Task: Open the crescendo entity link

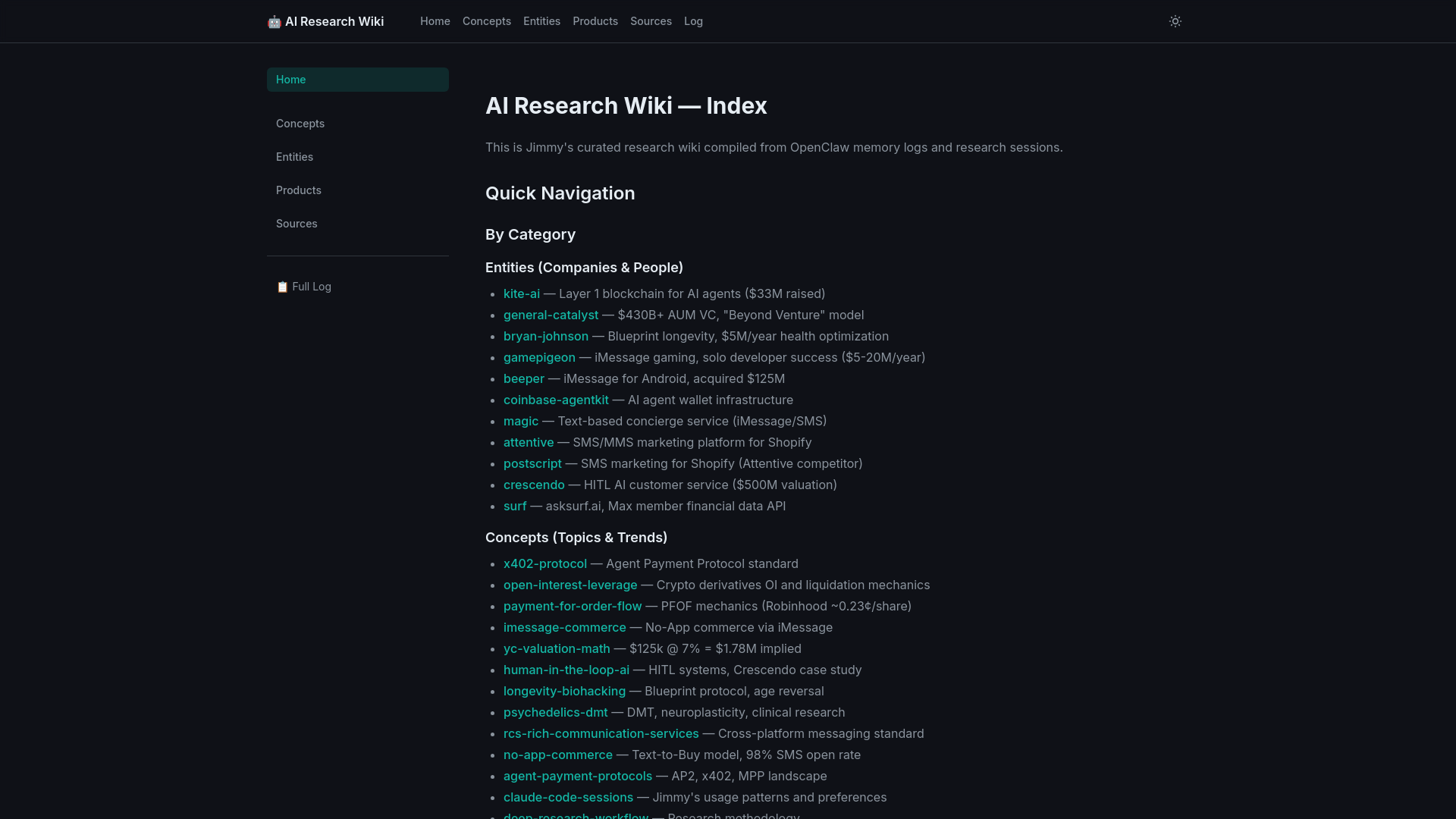Action: pos(534,485)
